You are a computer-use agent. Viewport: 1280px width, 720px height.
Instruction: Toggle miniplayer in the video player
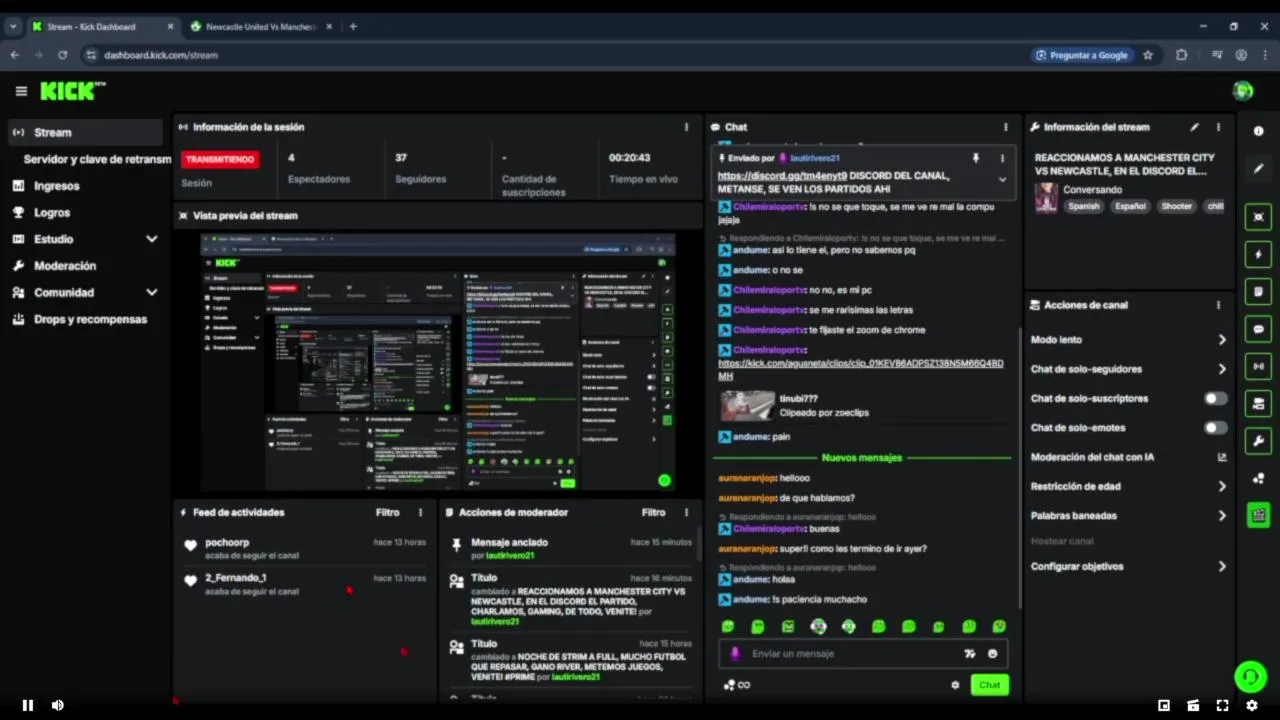(x=1164, y=705)
